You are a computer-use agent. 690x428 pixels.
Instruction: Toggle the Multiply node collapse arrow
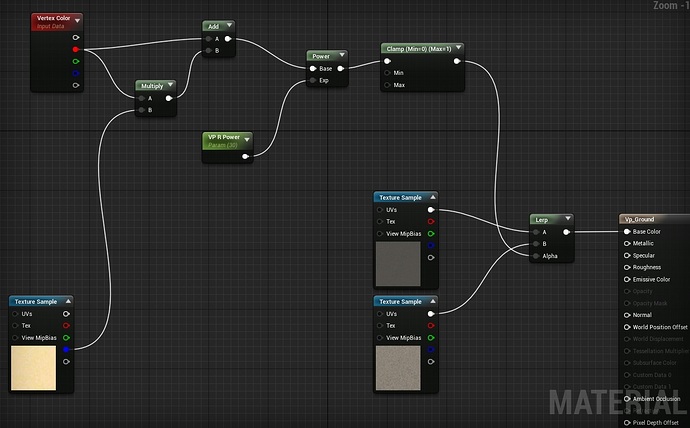[170, 84]
